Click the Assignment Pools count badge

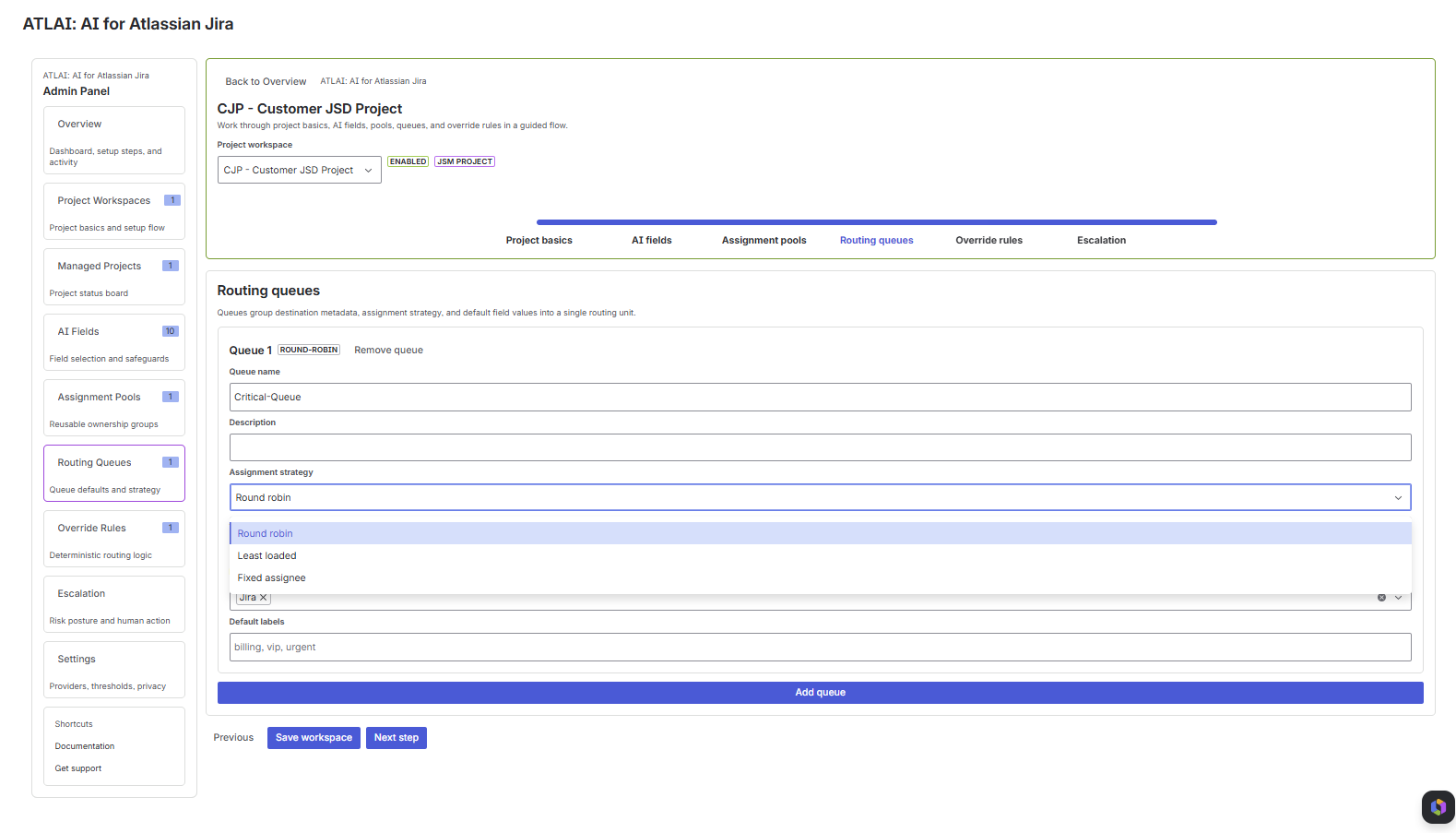tap(171, 397)
